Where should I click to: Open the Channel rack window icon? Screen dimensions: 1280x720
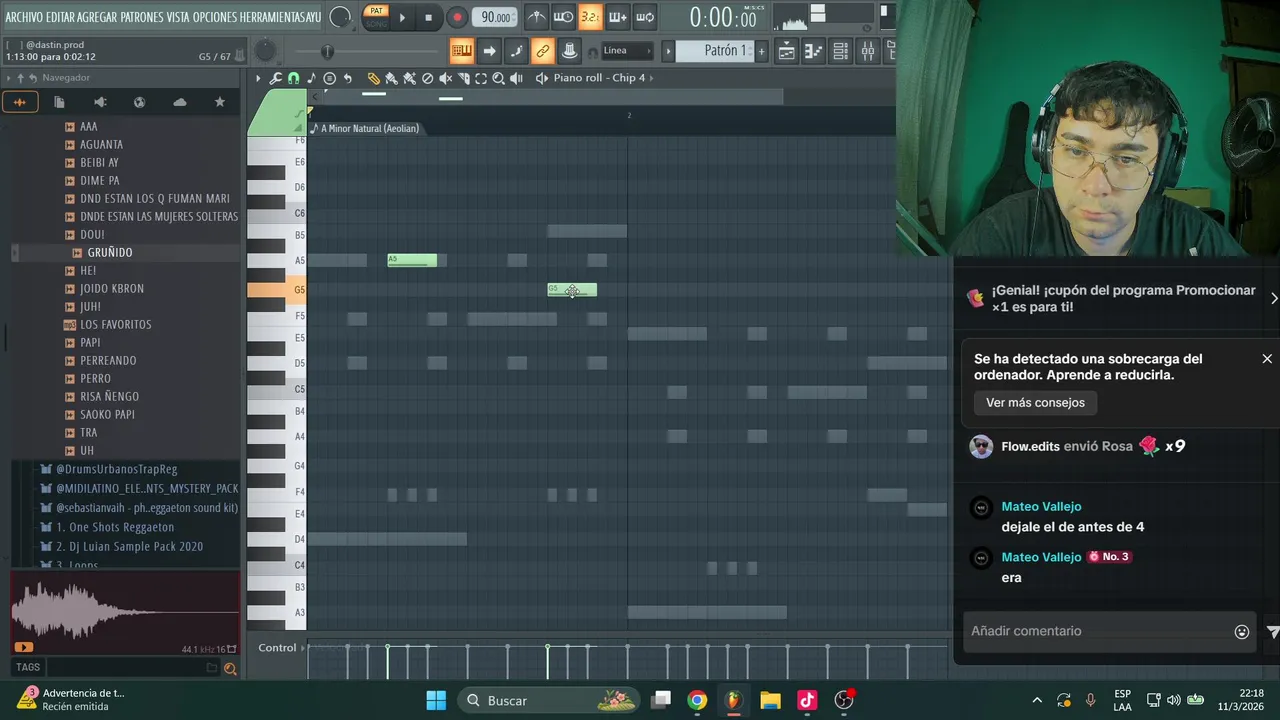[x=840, y=51]
